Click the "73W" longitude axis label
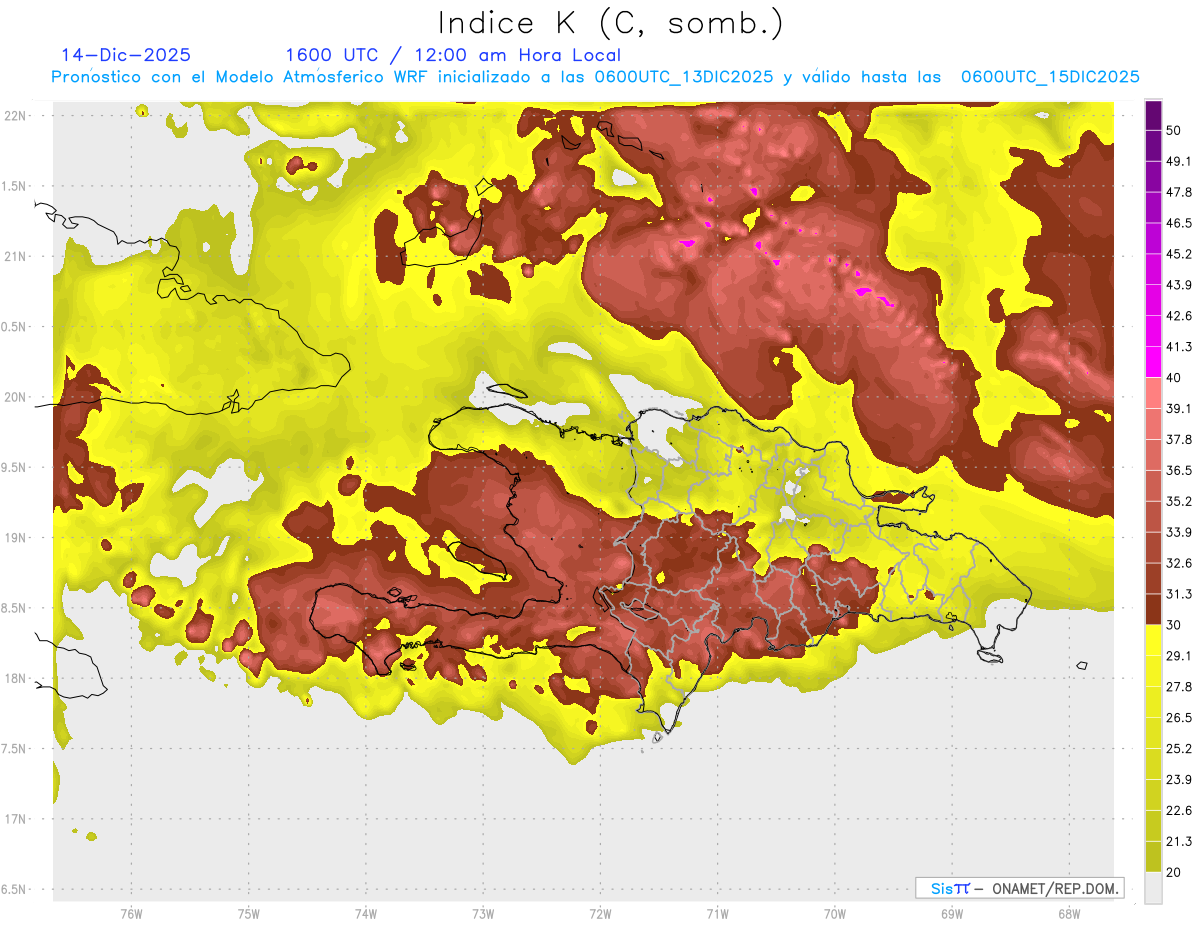Screen dimensions: 1200x927 click(x=483, y=913)
